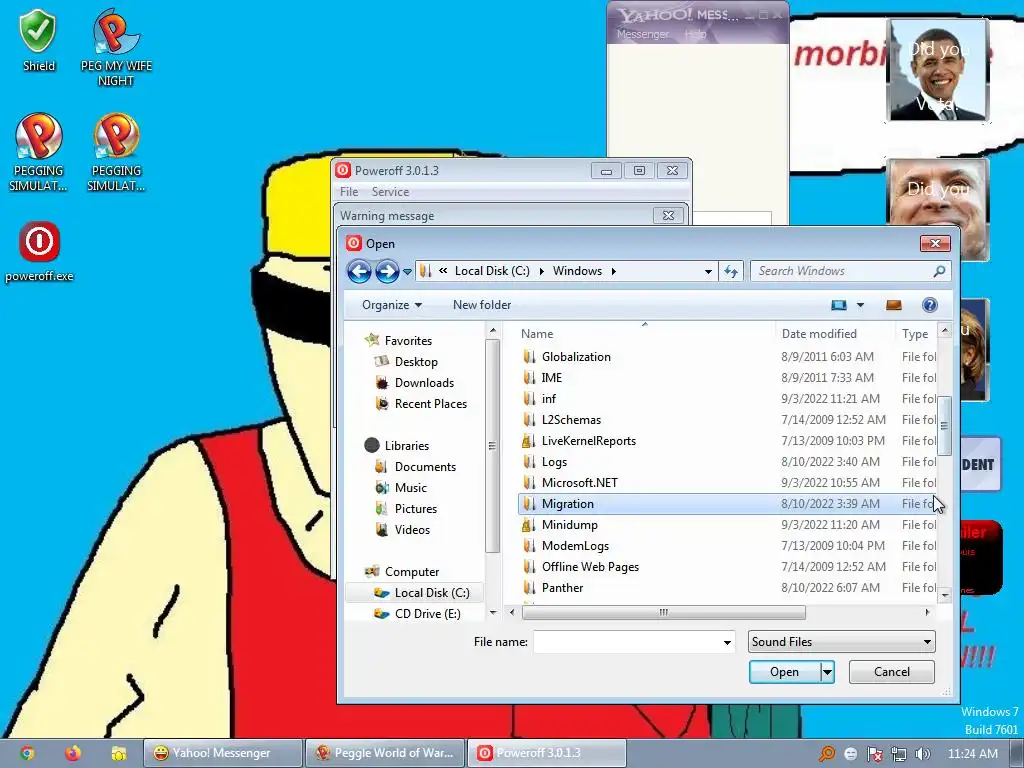Click the search magnifier in Search Windows box
Screen dimensions: 1024x768
(x=939, y=271)
